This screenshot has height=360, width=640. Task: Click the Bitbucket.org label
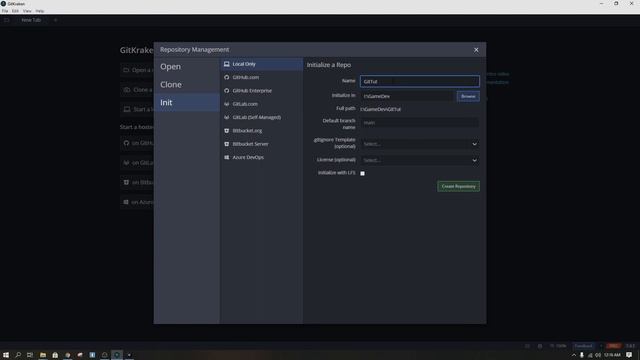pos(247,131)
